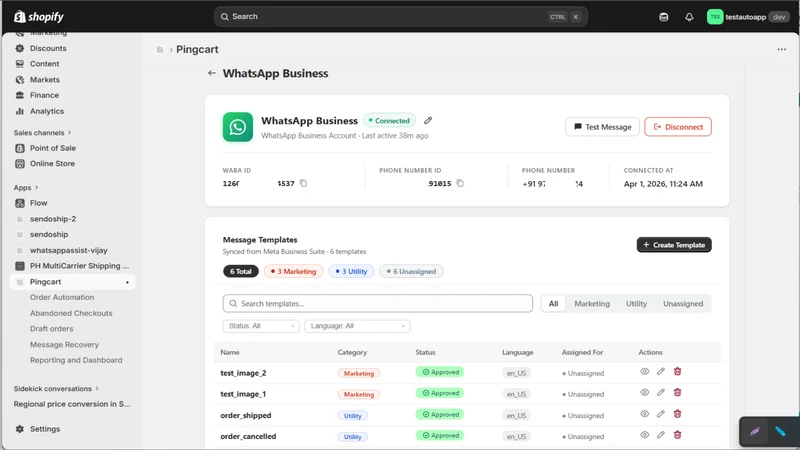The height and width of the screenshot is (450, 800).
Task: Select the 6 Unassigned filter chip
Action: [411, 271]
